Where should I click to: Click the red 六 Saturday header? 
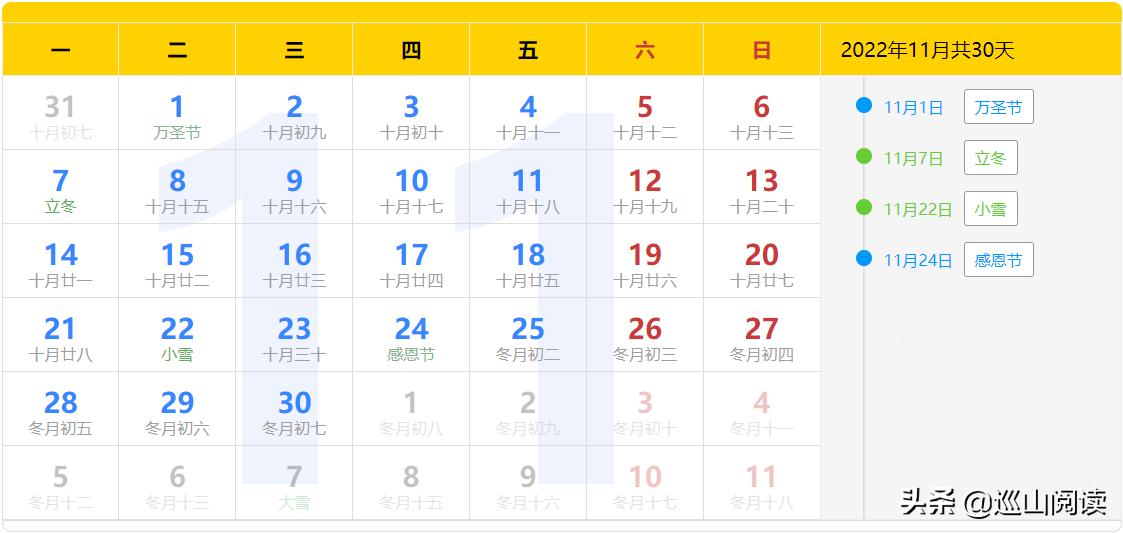tap(645, 49)
